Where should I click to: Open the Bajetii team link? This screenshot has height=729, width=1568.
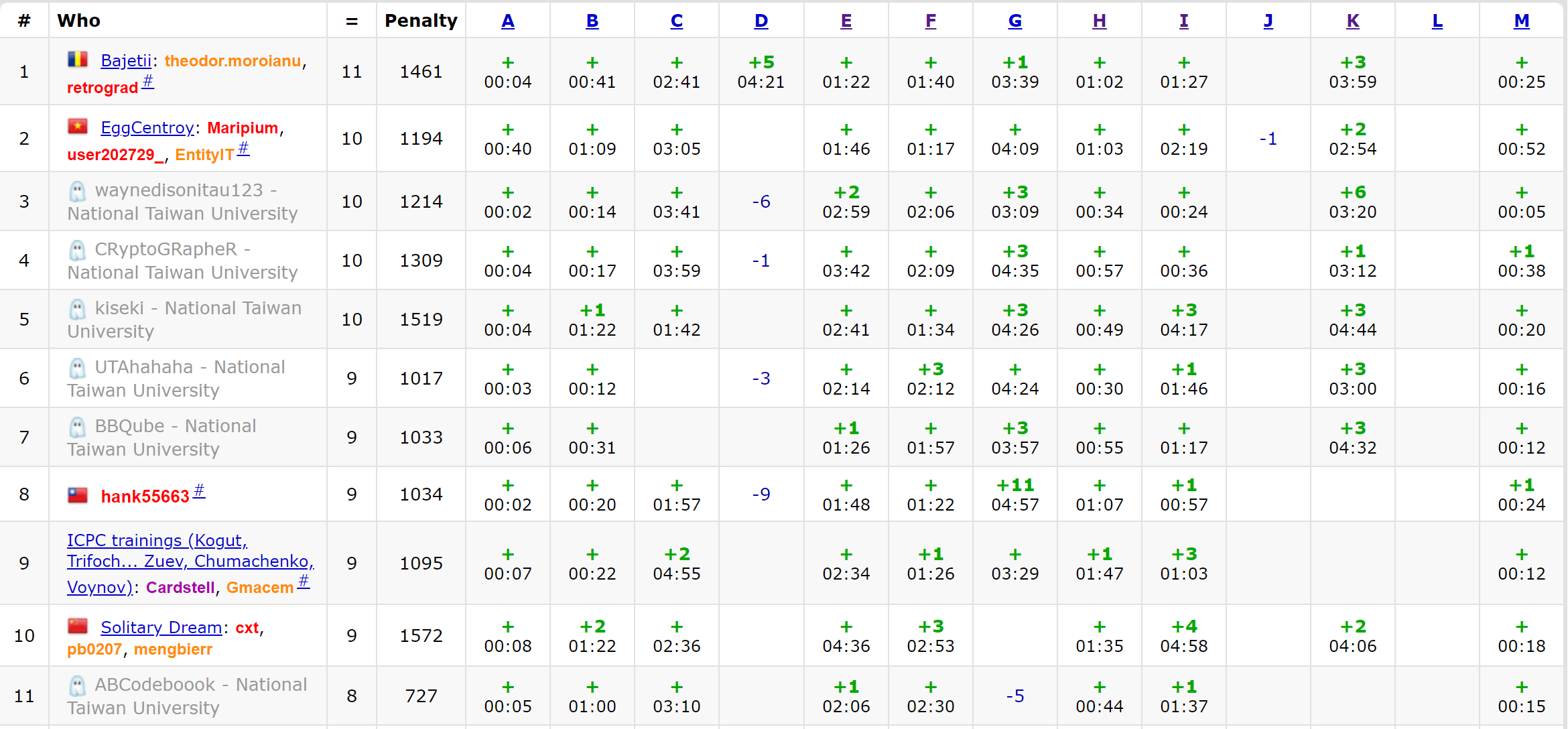tap(126, 61)
